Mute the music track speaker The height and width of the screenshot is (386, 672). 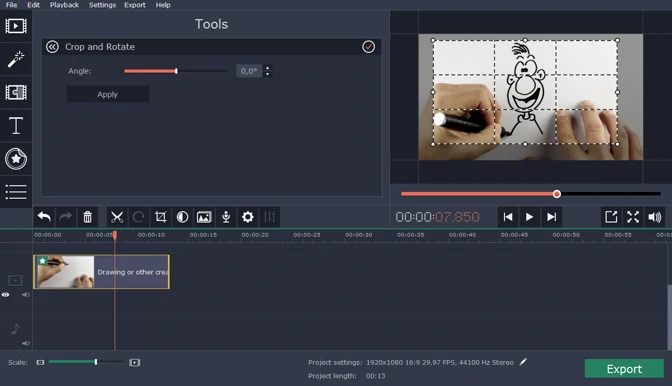(26, 343)
